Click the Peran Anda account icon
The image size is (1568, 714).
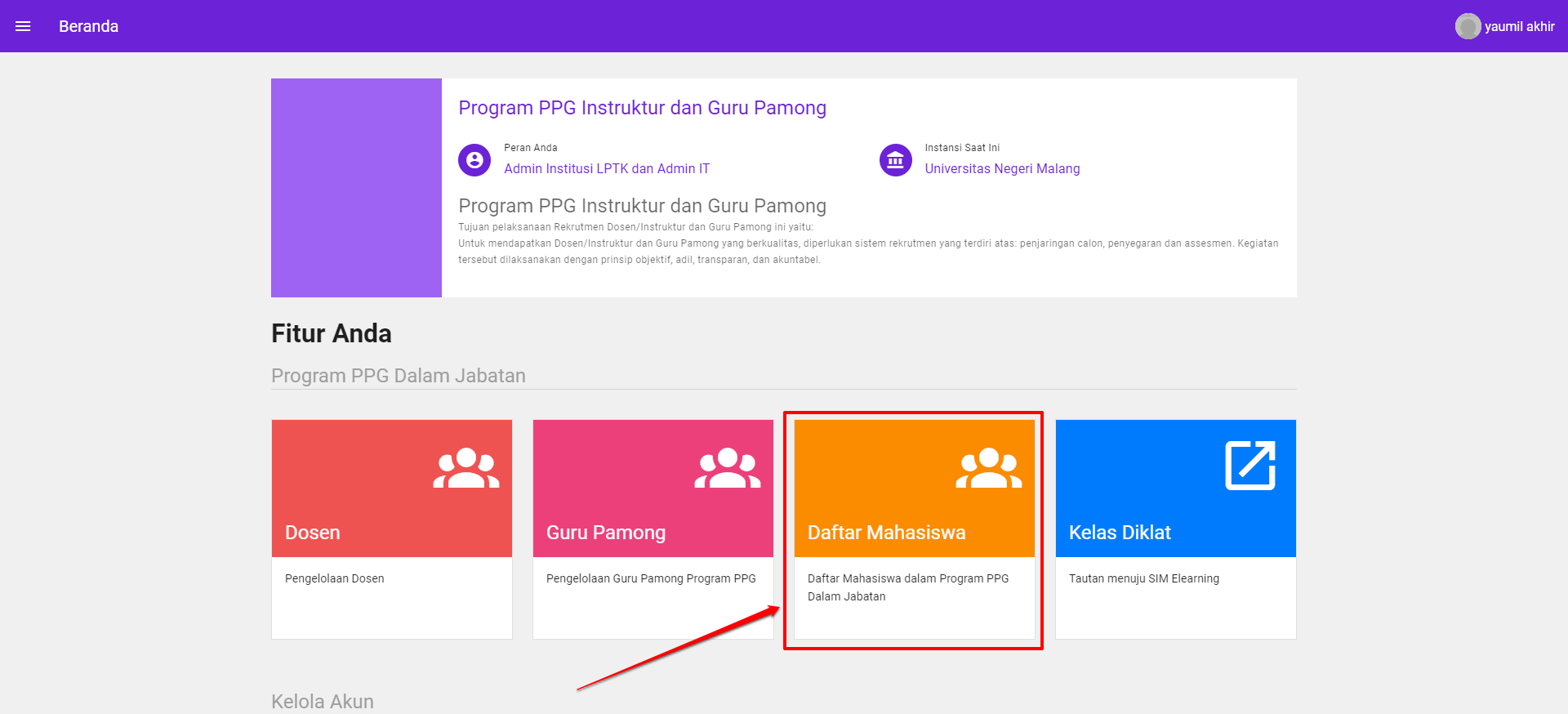point(474,160)
